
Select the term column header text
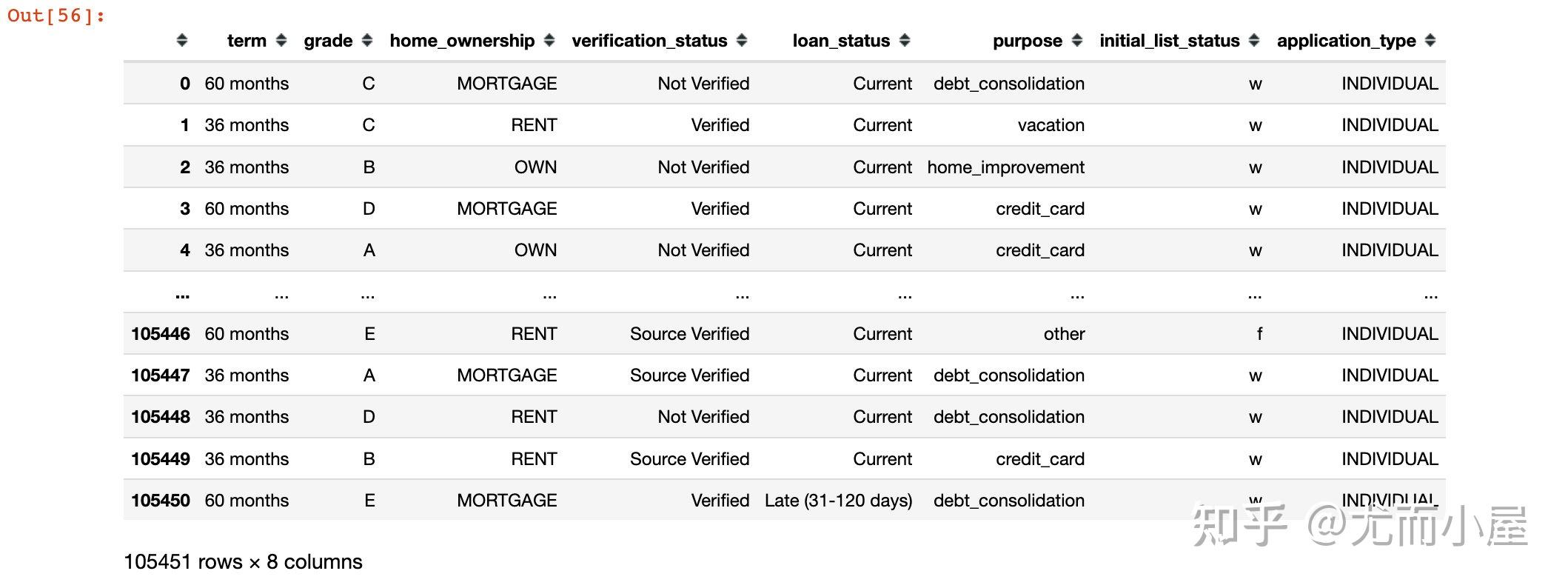[x=246, y=41]
